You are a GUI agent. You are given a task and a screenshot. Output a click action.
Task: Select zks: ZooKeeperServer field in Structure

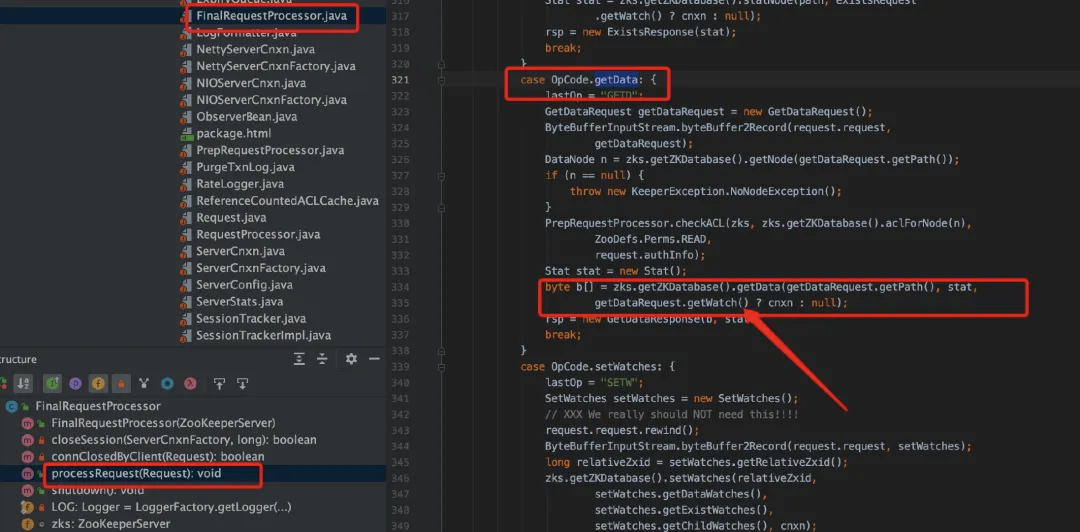(x=111, y=524)
